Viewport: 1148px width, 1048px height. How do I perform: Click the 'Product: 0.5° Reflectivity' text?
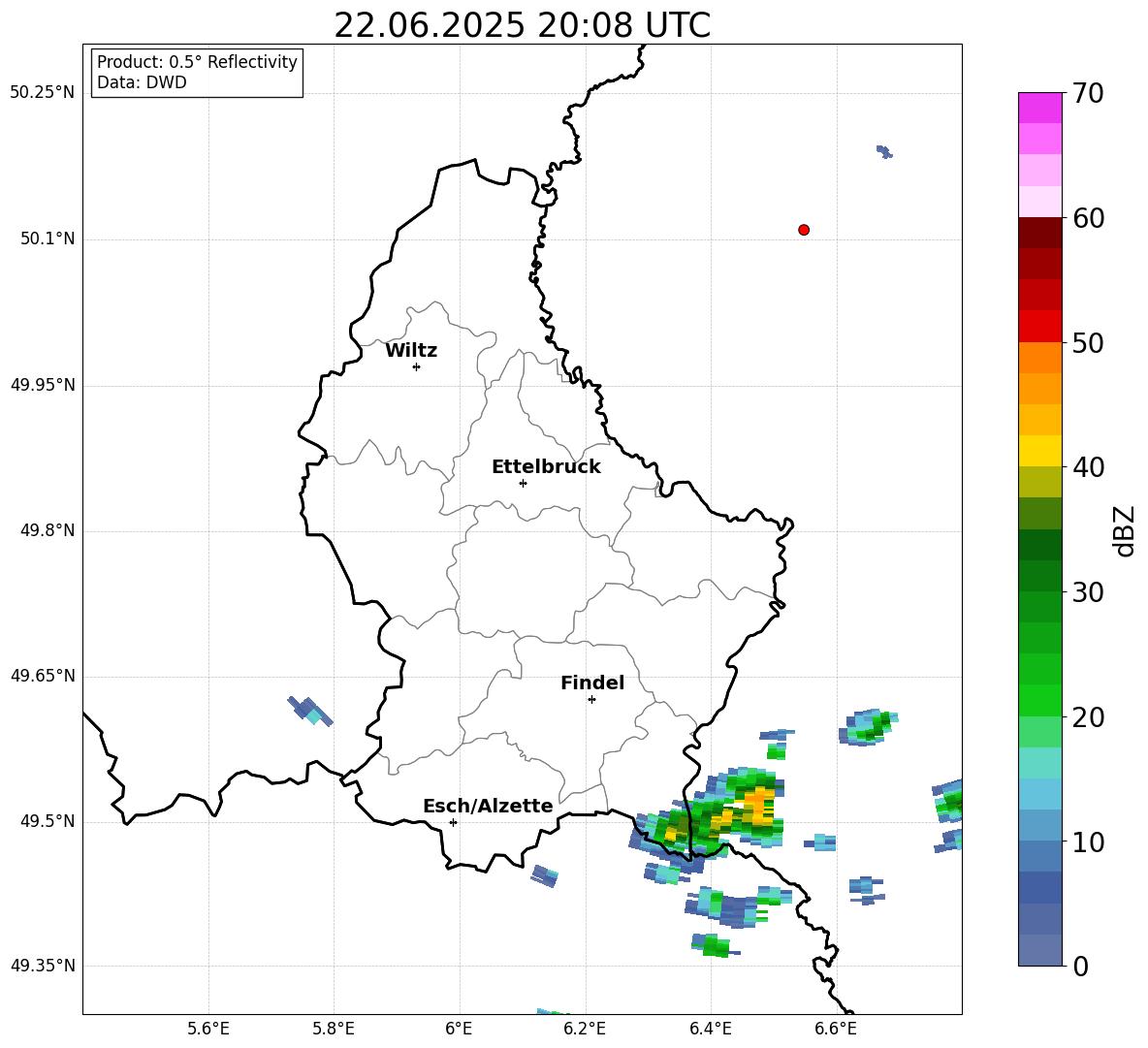[197, 61]
